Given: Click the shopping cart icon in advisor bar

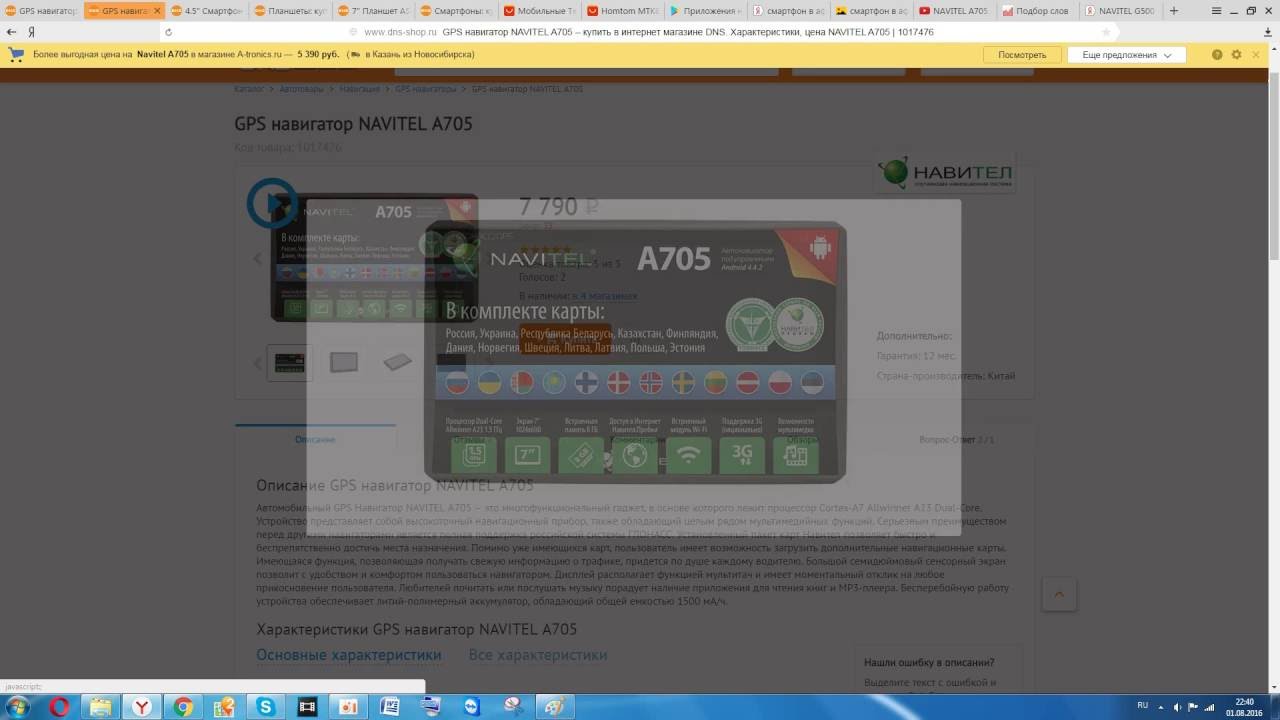Looking at the screenshot, I should (16, 55).
